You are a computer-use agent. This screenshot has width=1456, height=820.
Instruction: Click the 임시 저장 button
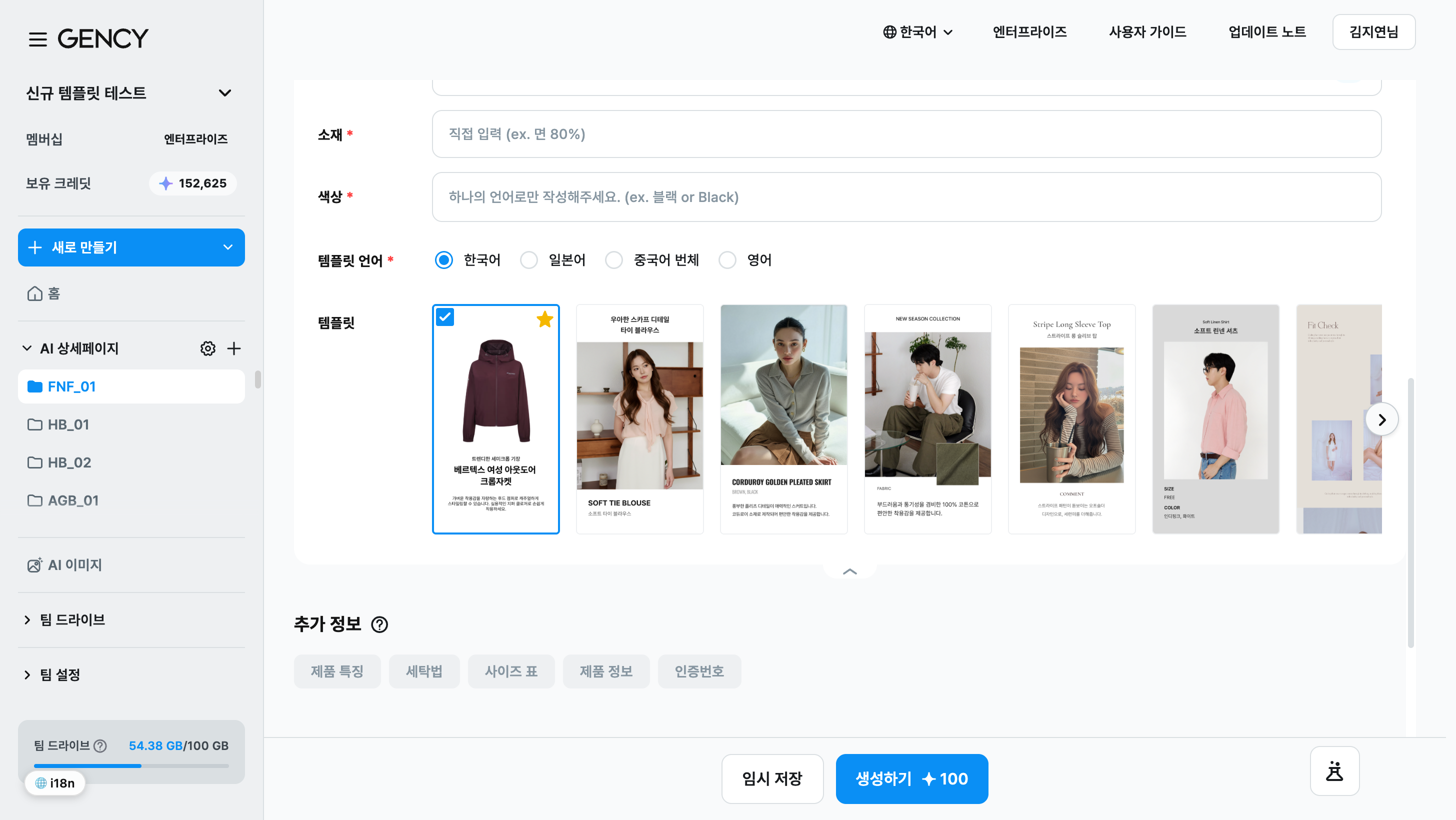point(772,778)
